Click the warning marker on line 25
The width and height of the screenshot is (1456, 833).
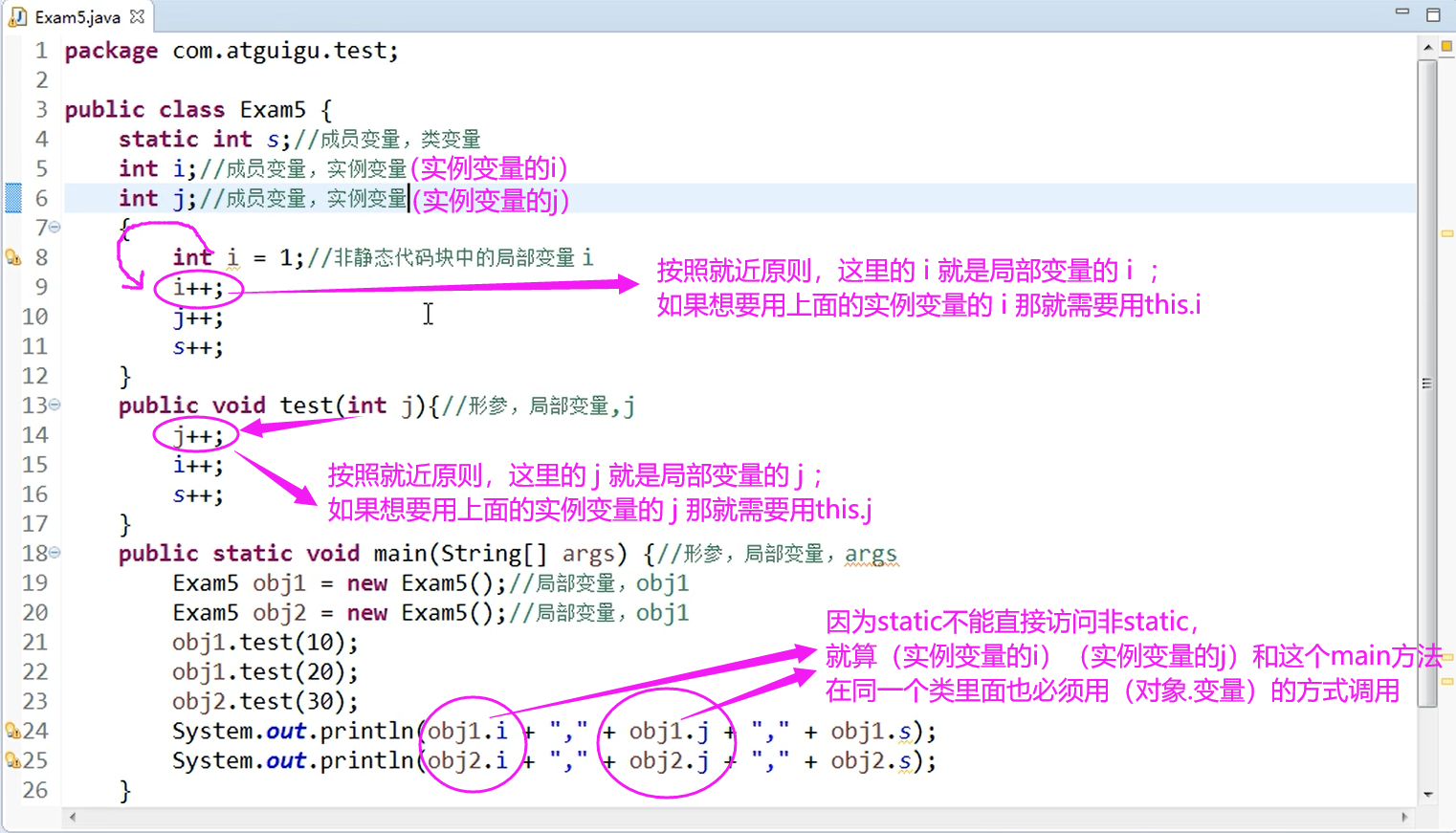tap(12, 760)
